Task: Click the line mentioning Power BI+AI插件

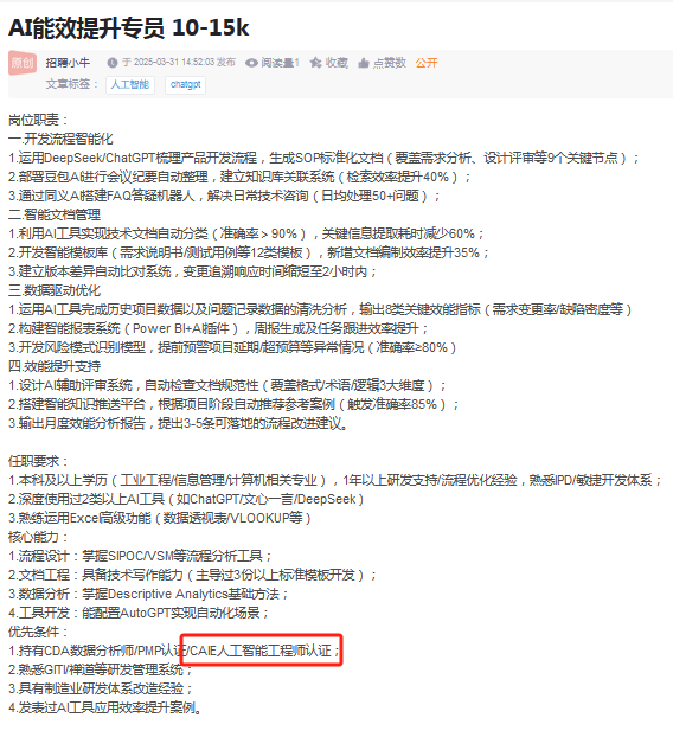Action: click(218, 329)
